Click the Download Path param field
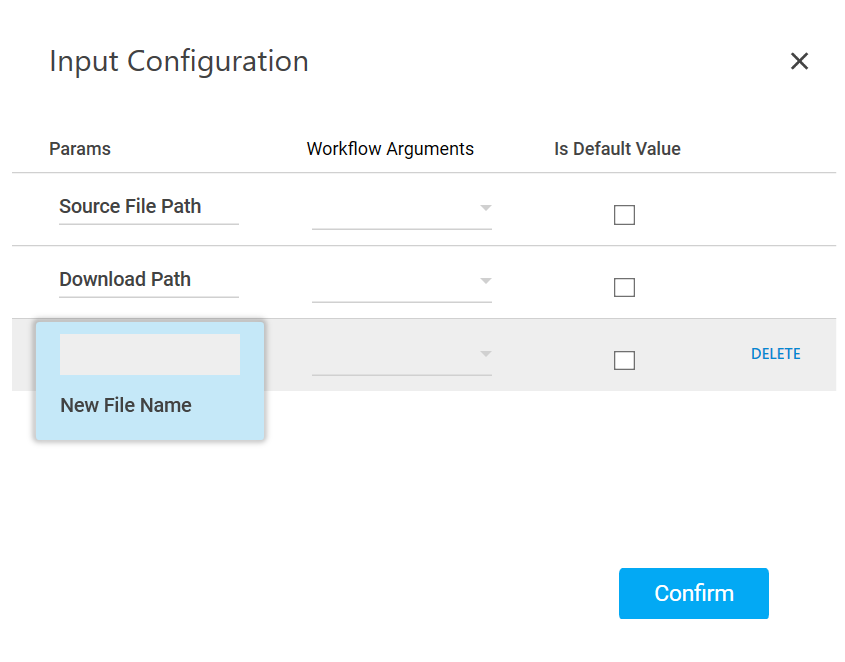 coord(148,280)
